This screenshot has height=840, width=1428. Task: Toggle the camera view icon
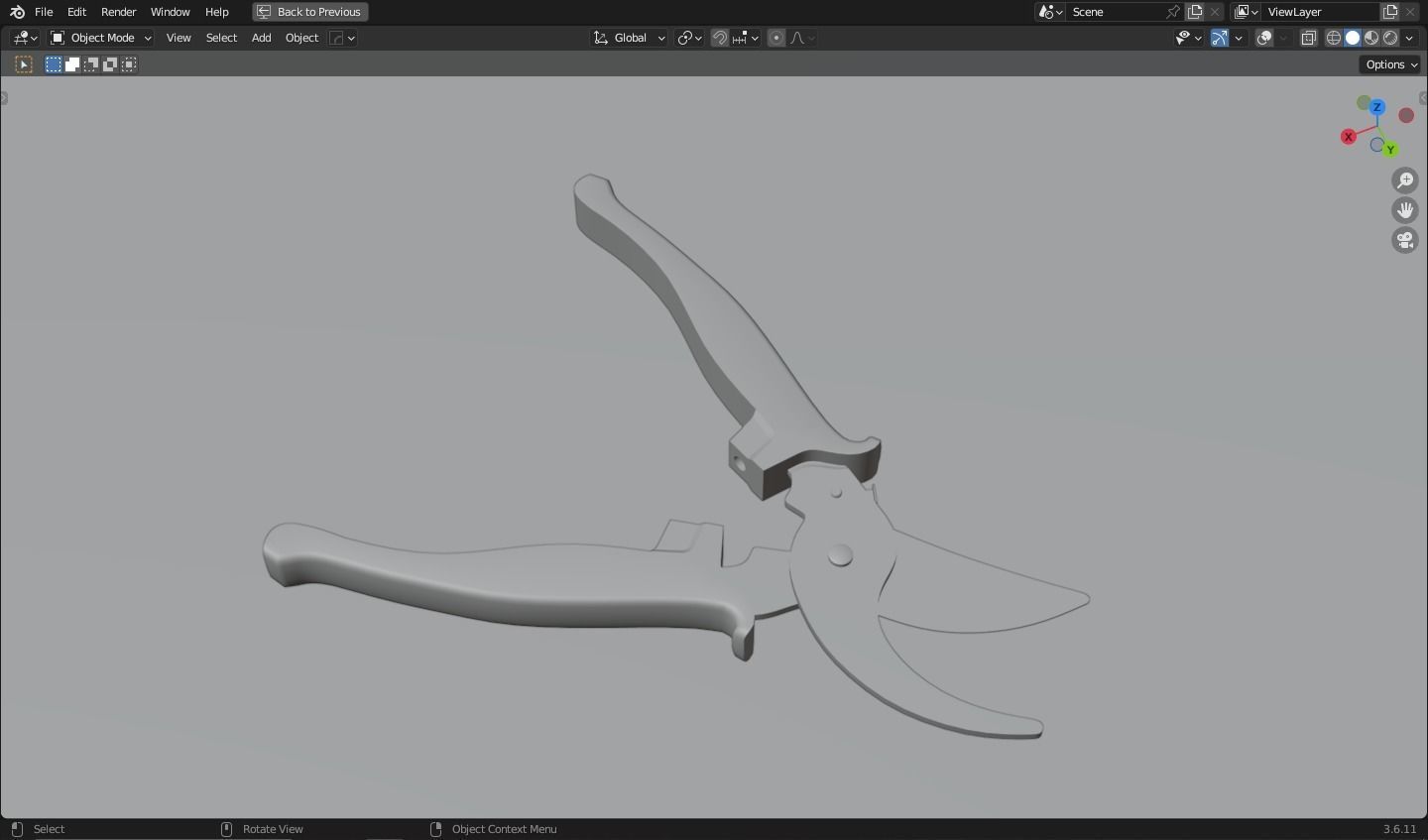(1405, 240)
